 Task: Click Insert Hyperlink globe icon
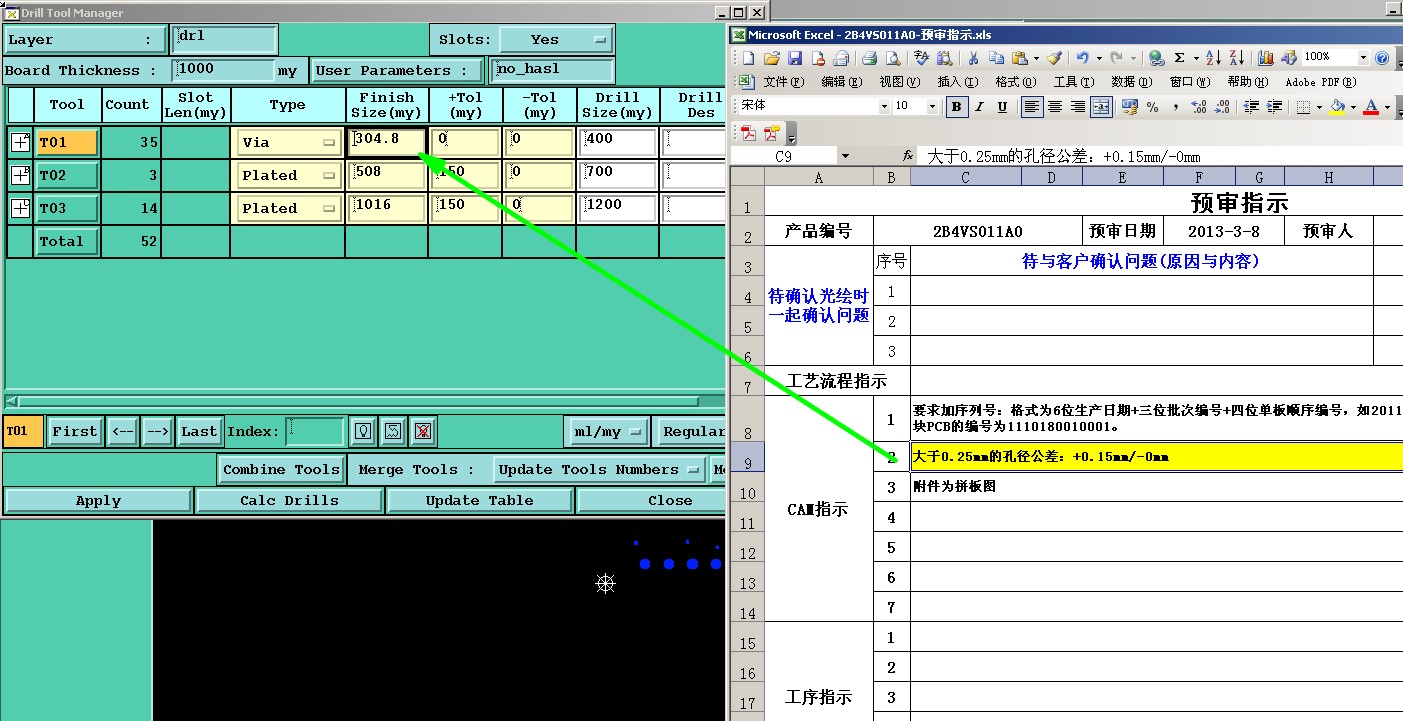point(1156,58)
